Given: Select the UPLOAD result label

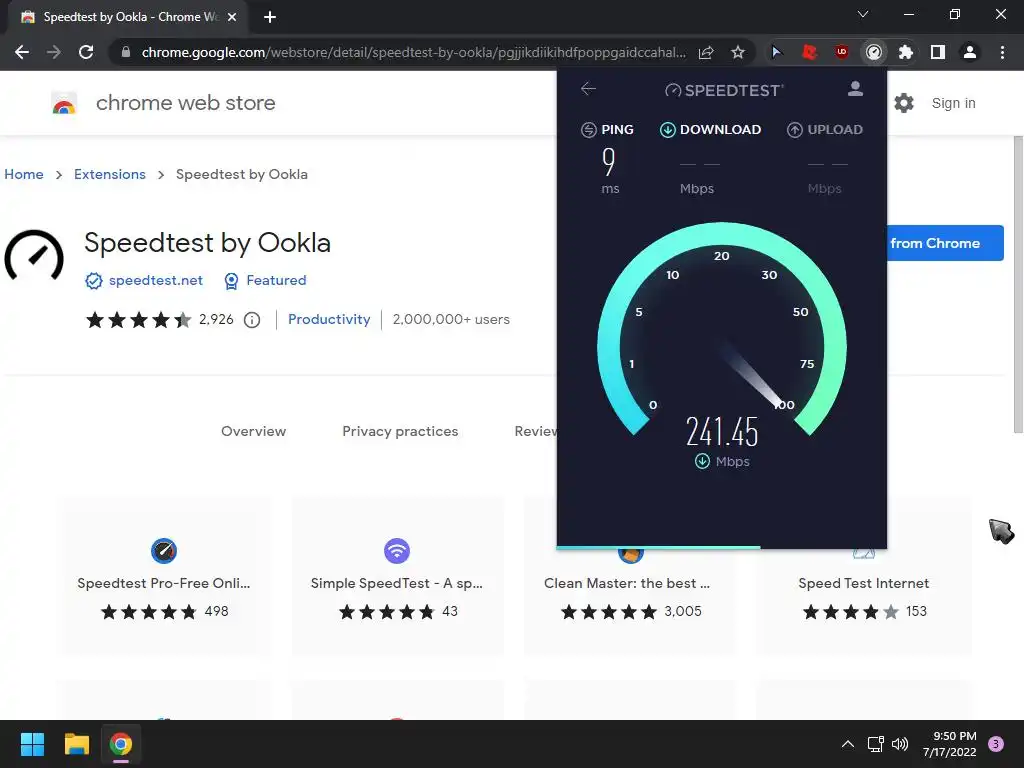Looking at the screenshot, I should 835,129.
